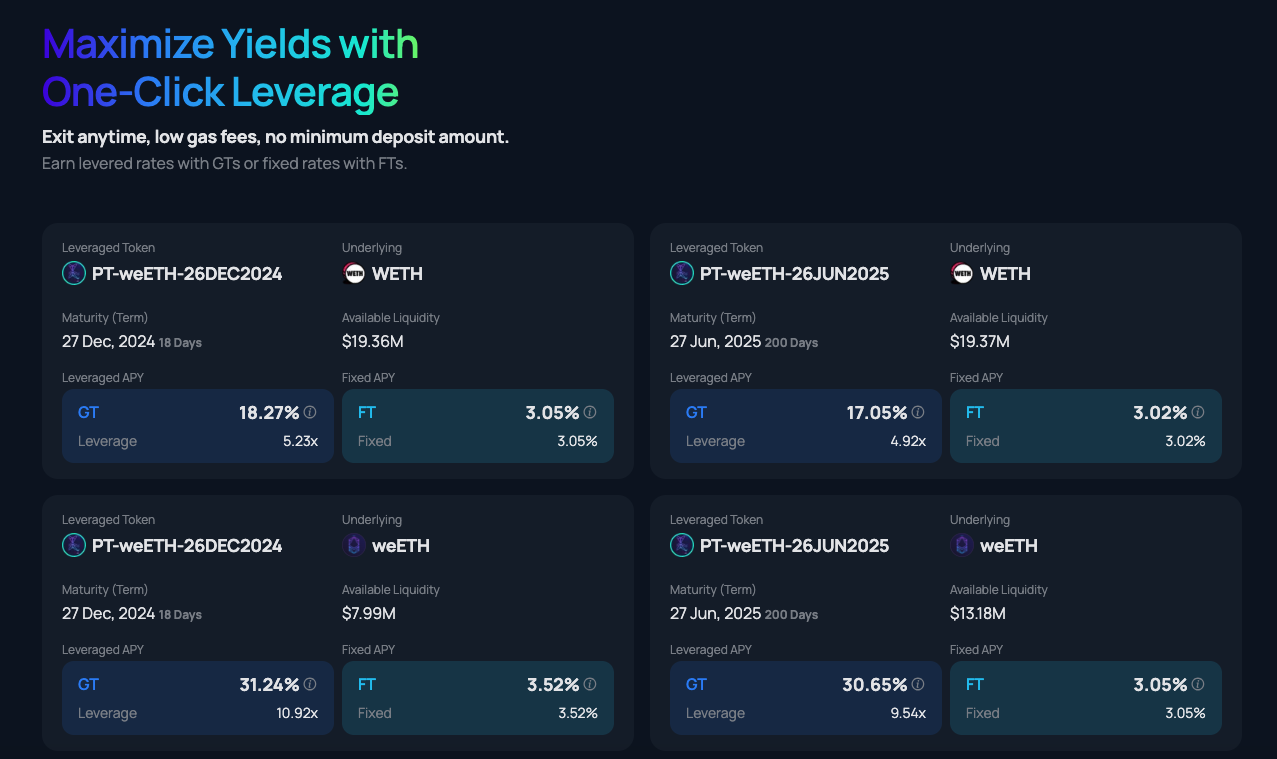This screenshot has width=1277, height=759.
Task: Pick FT fixed box showing 3.02%
Action: click(x=1086, y=426)
